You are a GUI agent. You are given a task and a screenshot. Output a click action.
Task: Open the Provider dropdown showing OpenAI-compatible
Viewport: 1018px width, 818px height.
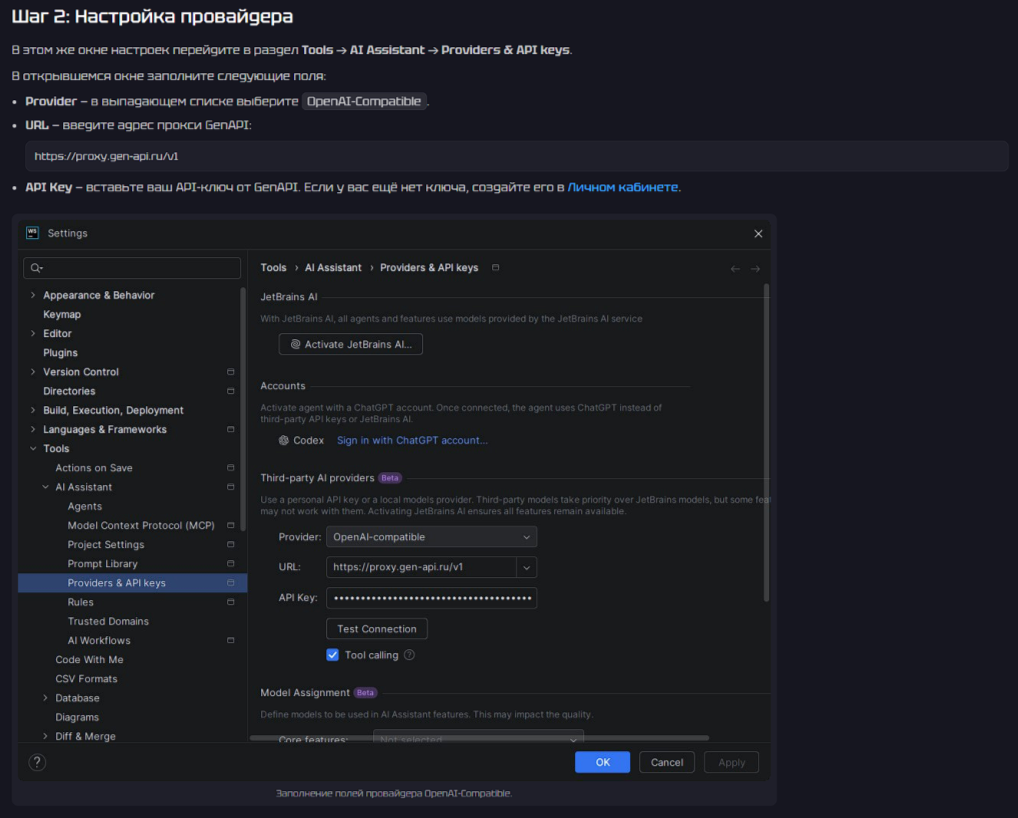431,537
